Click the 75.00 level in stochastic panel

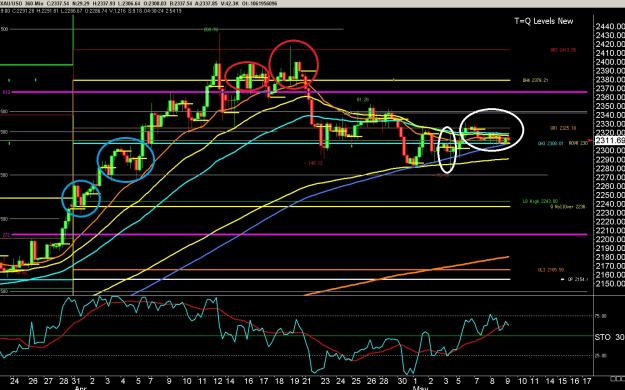coord(601,316)
